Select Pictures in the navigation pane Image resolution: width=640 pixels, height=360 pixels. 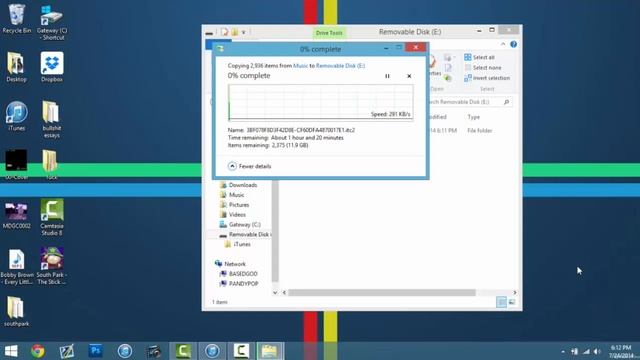235,204
